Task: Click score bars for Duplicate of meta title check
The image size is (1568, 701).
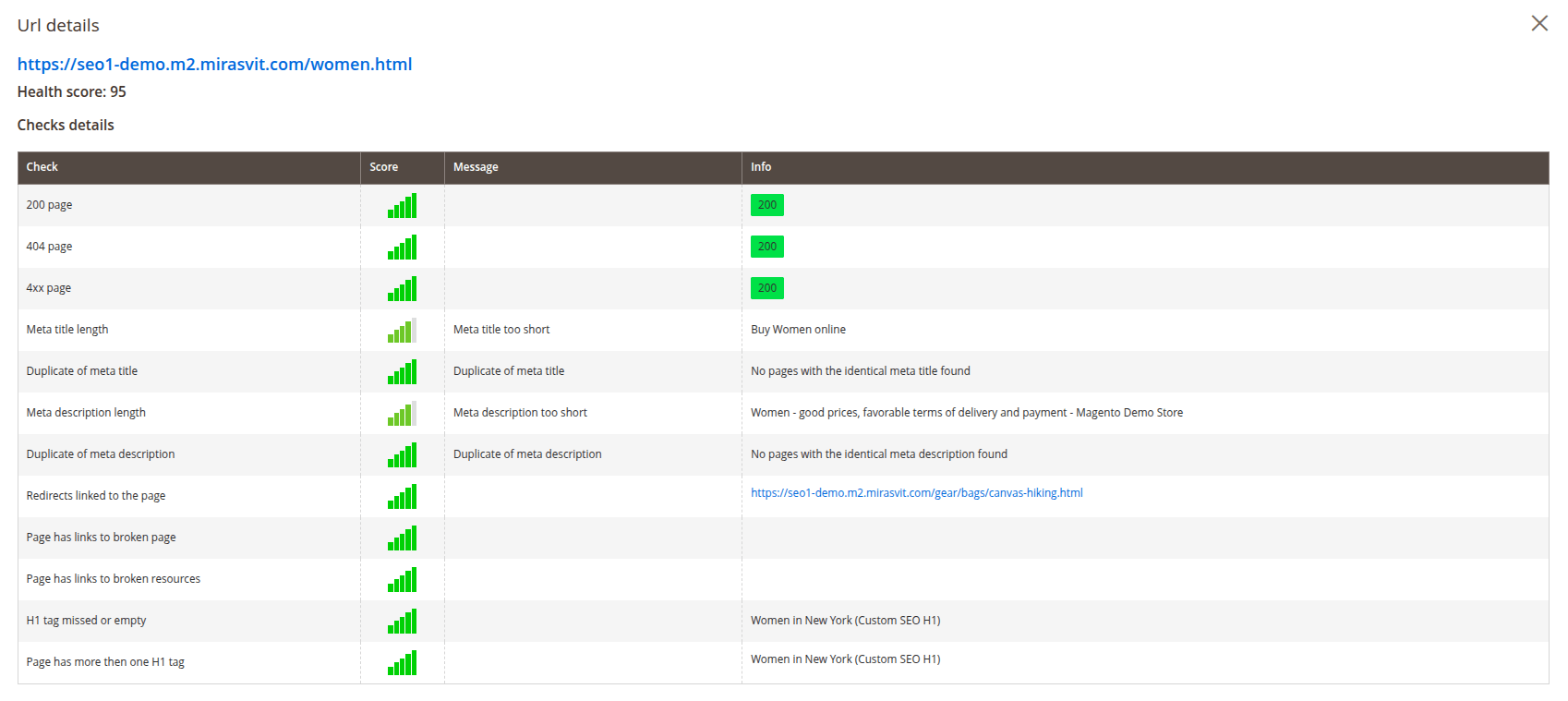Action: tap(402, 371)
